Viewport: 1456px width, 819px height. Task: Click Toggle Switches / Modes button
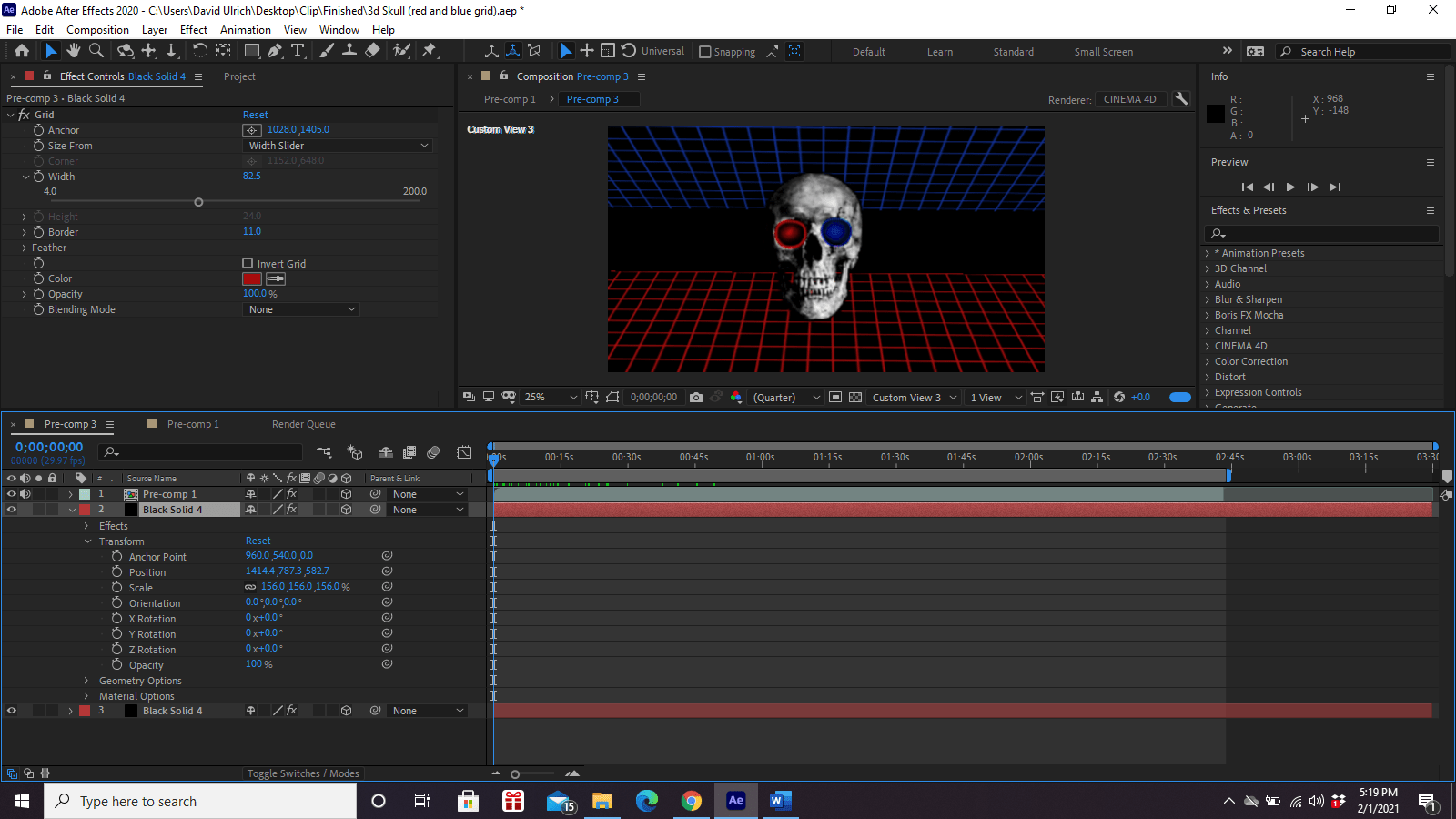click(x=303, y=773)
